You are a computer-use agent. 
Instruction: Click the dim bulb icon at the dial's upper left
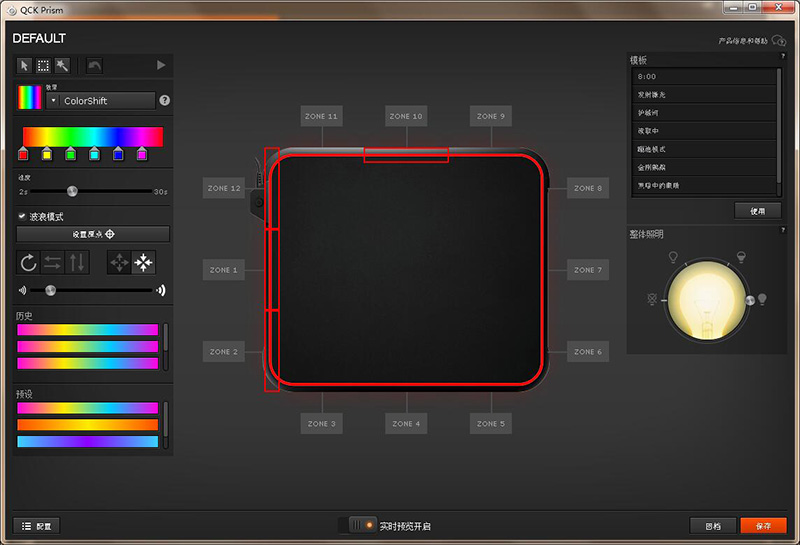(x=673, y=256)
